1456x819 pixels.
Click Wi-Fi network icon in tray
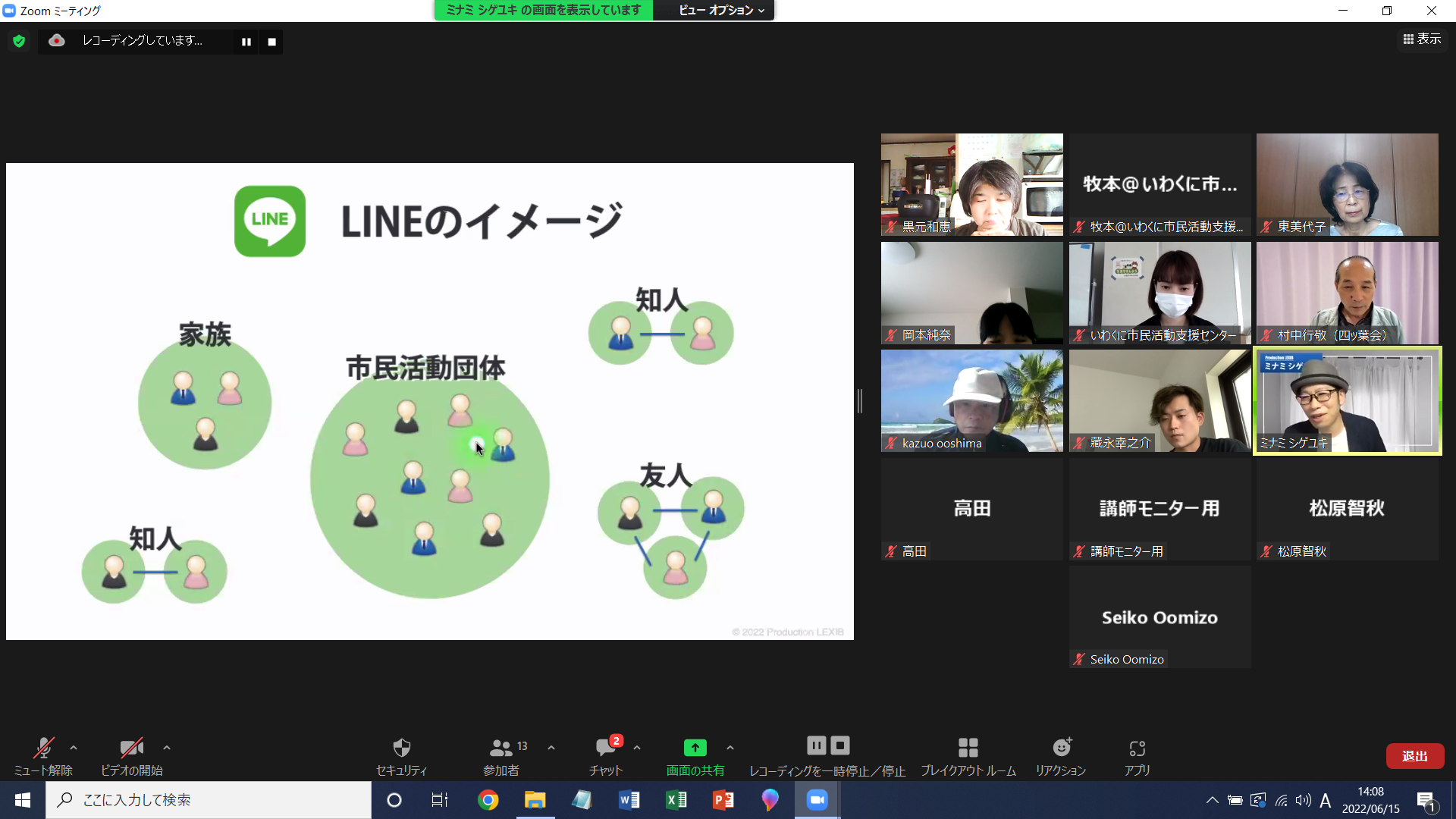[x=1282, y=800]
